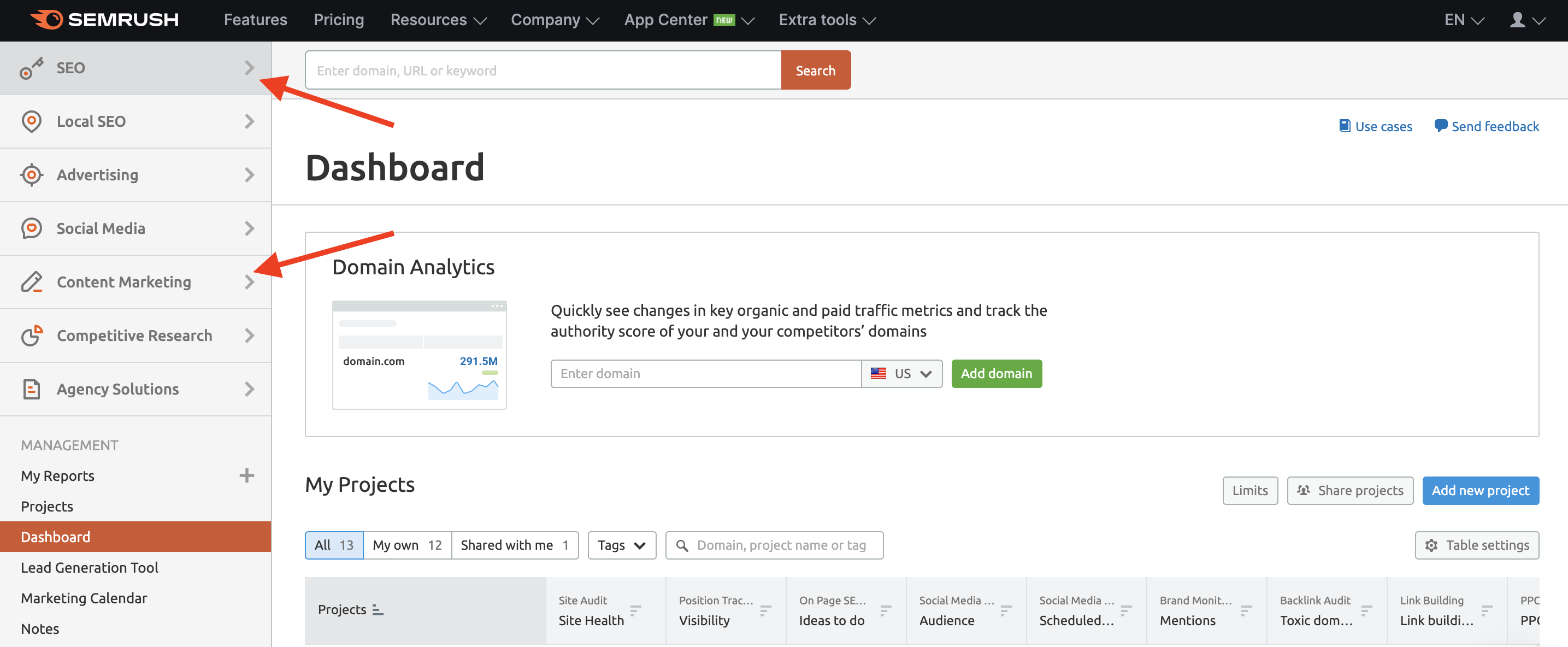Click the orange Search button
Screen dimensions: 1568x647
816,70
